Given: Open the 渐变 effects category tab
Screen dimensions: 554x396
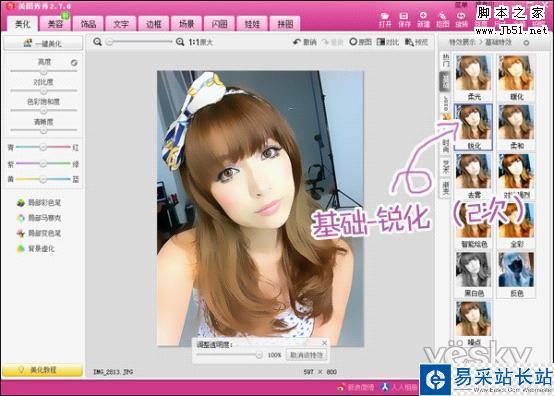Looking at the screenshot, I should [446, 187].
